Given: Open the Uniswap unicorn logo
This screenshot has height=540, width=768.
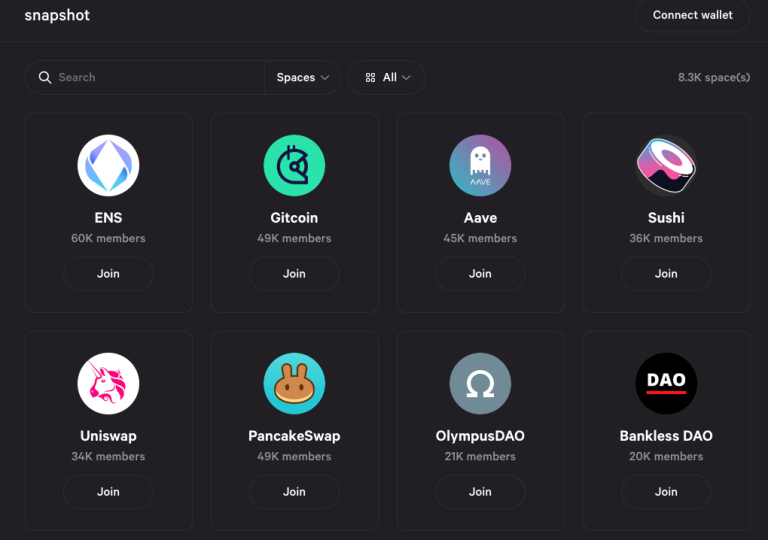Looking at the screenshot, I should click(x=108, y=383).
